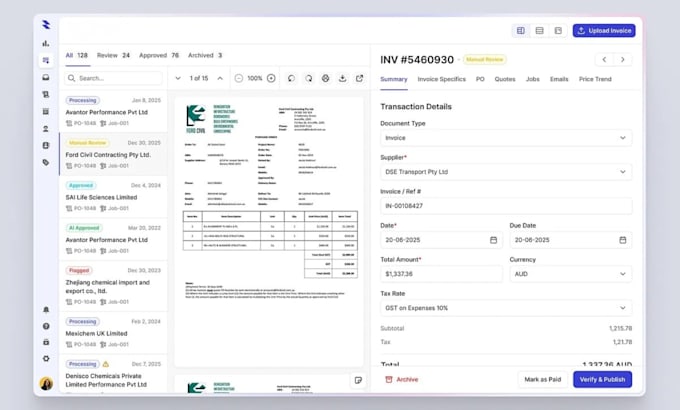Select Zhejiang chemical import invoice

(x=113, y=286)
